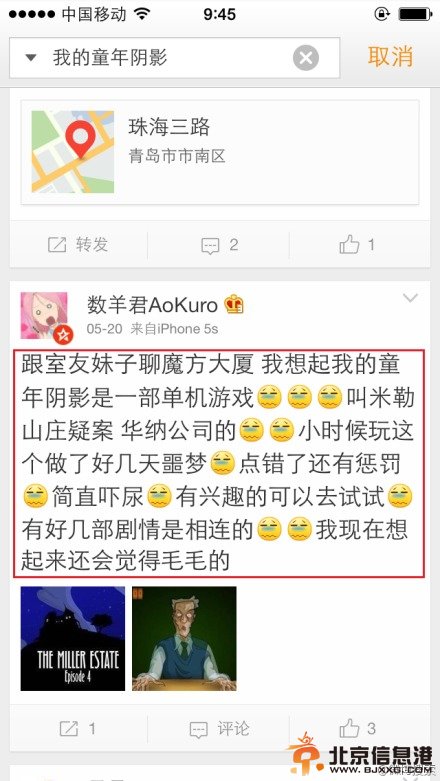The height and width of the screenshot is (781, 440).
Task: Clear the search field with the X icon
Action: 305,58
